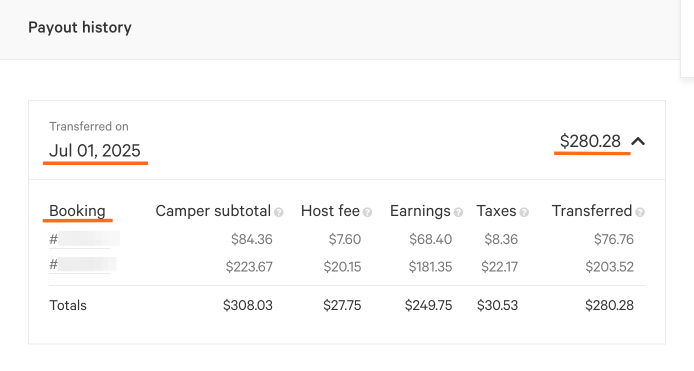This screenshot has height=371, width=694.
Task: Select the Jul 01, 2025 transfer date
Action: pos(95,151)
